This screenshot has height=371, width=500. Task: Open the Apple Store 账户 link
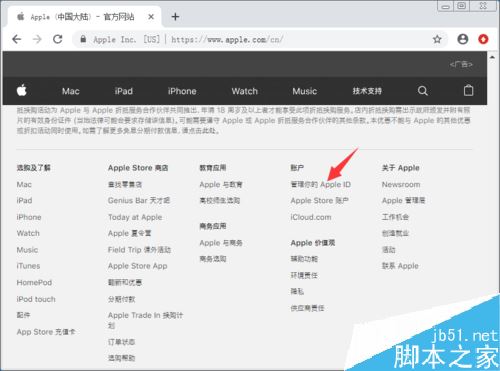(x=320, y=200)
